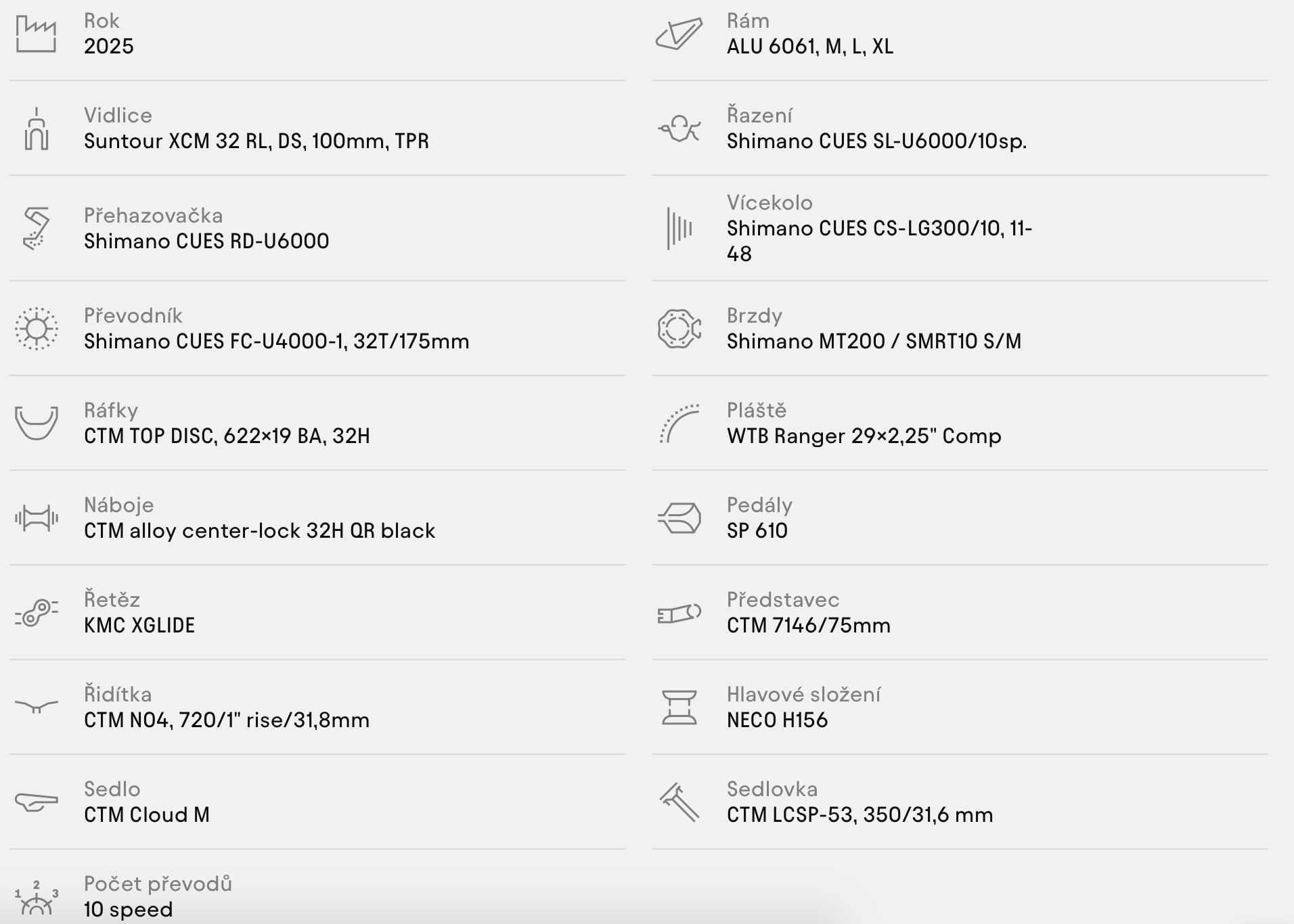Select Shimano CUES FC-U4000-1 crankset text
Viewport: 1294px width, 924px height.
point(277,342)
